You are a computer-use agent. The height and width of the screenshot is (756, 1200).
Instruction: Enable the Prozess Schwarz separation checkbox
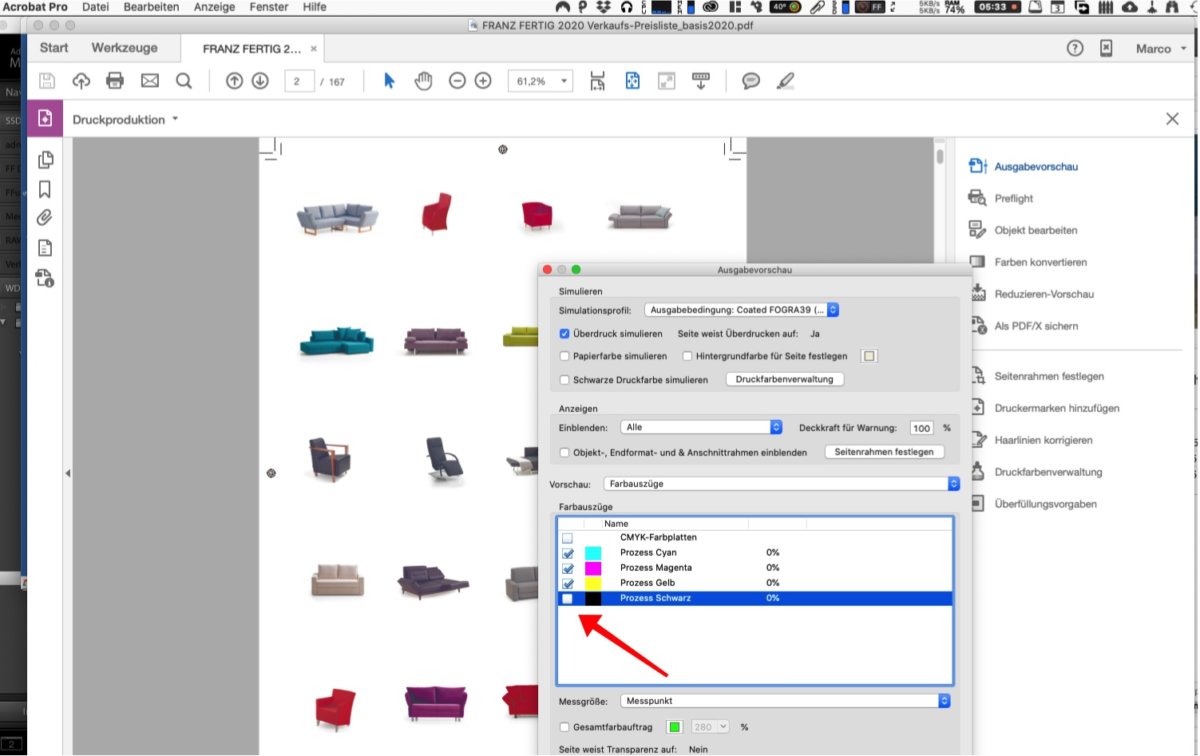pos(567,598)
